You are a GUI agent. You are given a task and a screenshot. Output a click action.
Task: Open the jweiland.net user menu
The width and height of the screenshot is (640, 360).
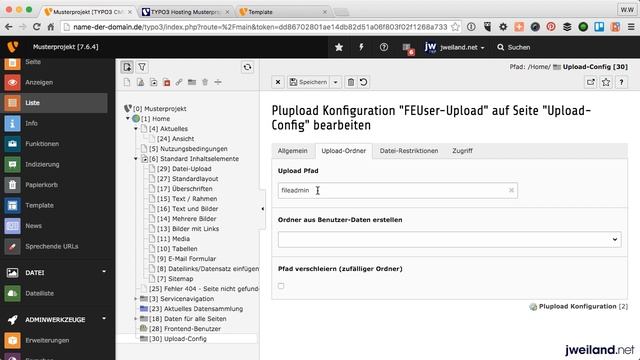point(454,47)
